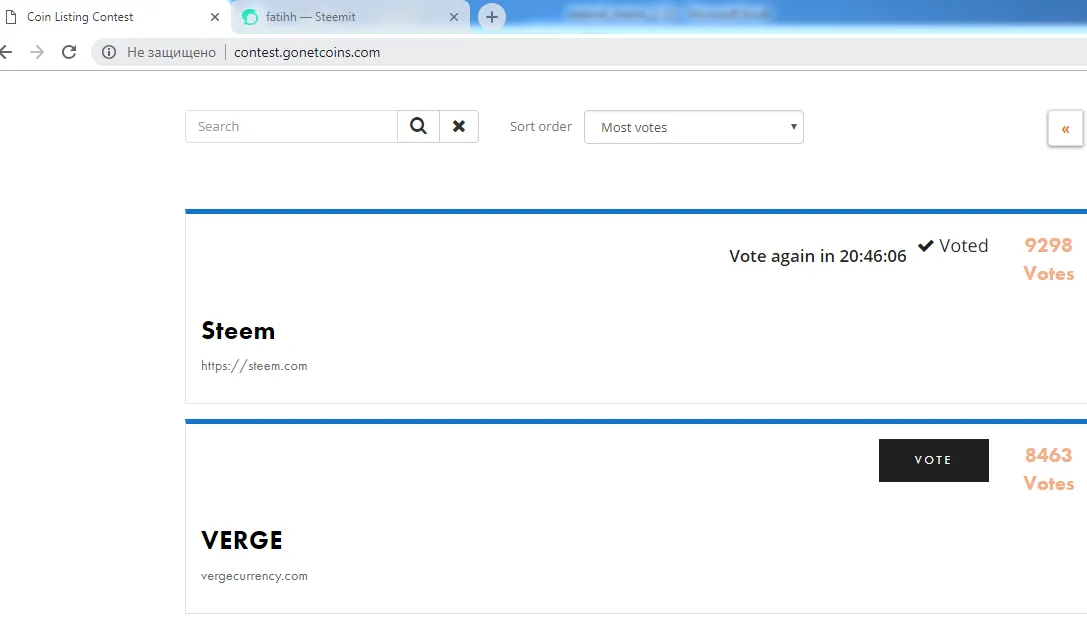Image resolution: width=1087 pixels, height=617 pixels.
Task: Open the Most votes sort dropdown
Action: (694, 127)
